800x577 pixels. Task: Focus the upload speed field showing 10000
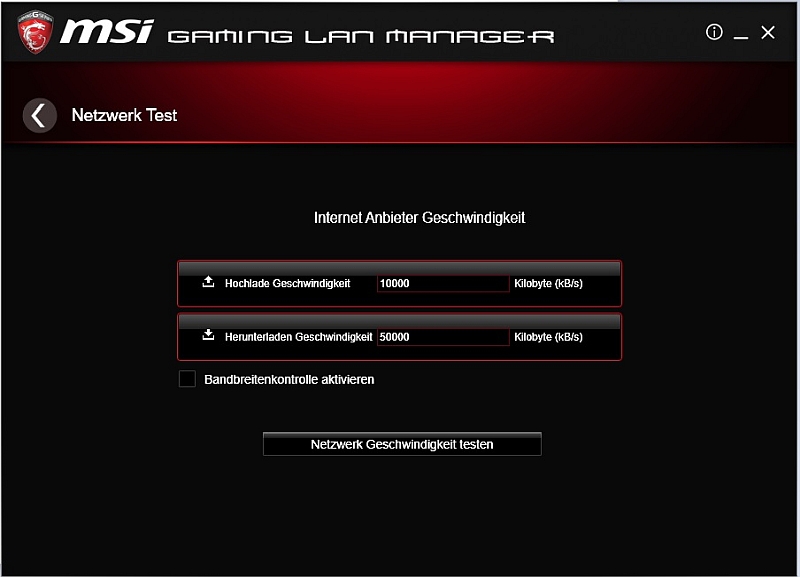coord(443,284)
